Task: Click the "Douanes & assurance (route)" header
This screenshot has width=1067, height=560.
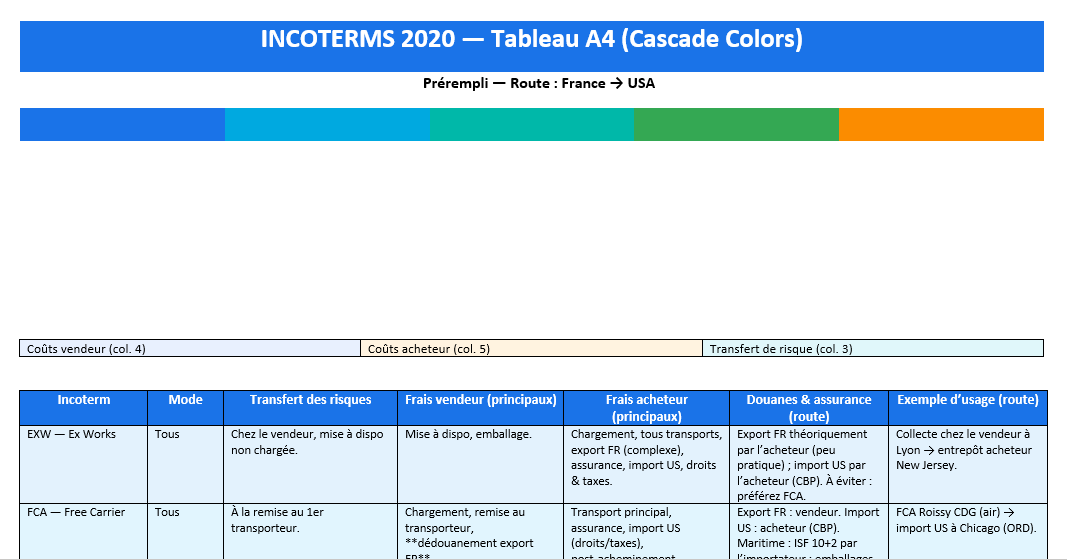Action: tap(809, 407)
